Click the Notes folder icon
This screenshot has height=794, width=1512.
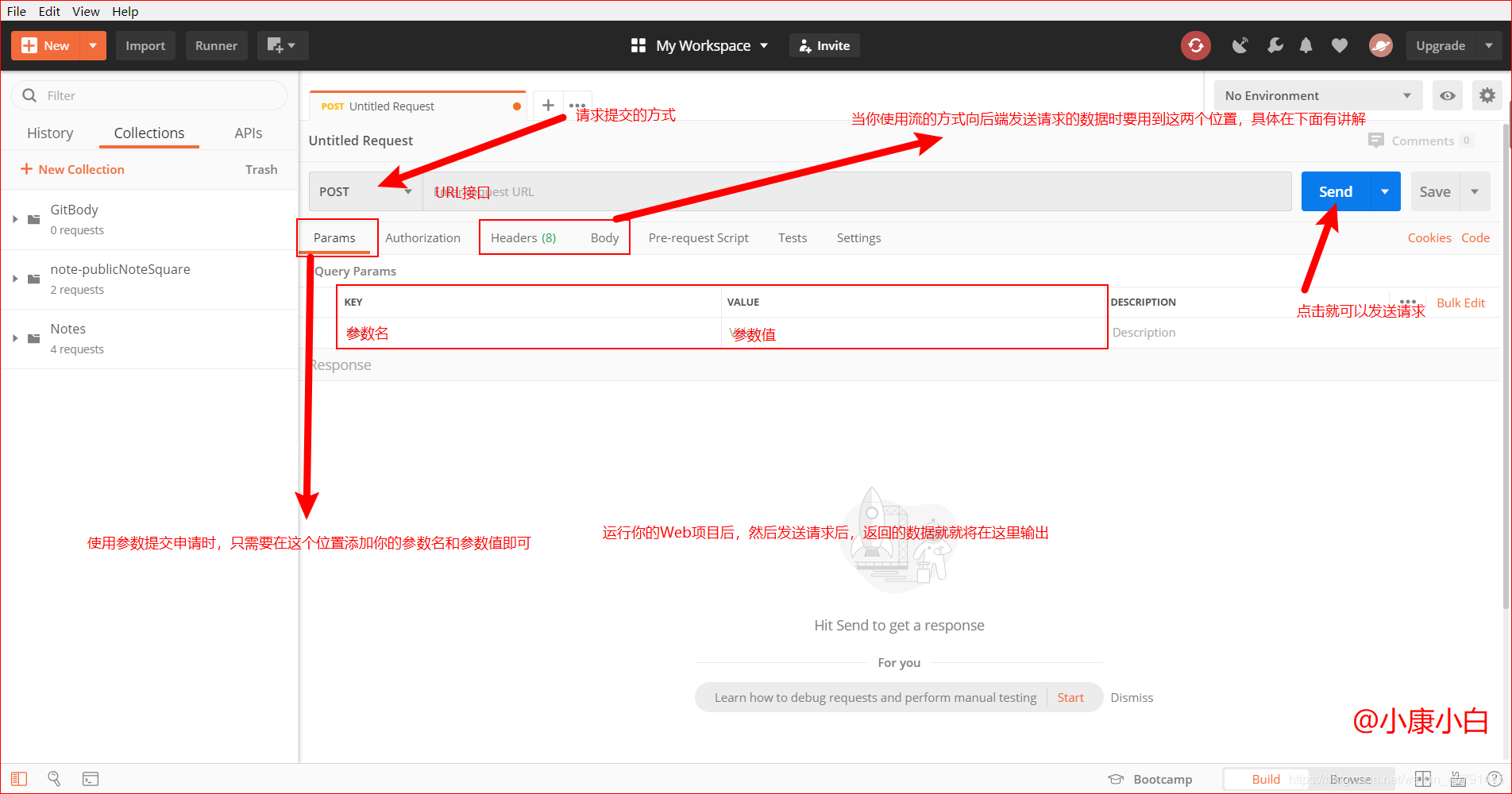point(34,338)
